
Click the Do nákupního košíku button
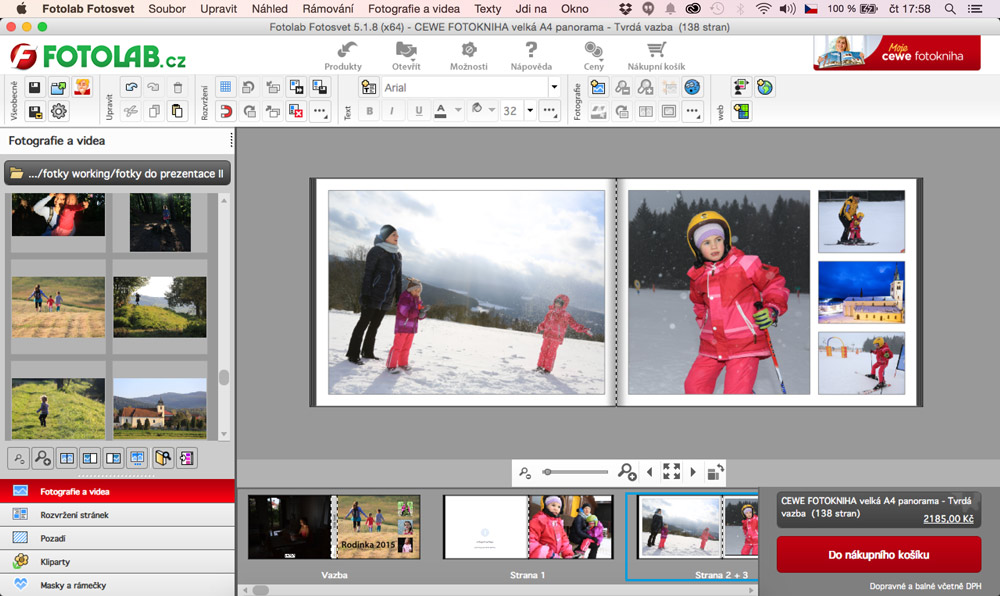879,554
